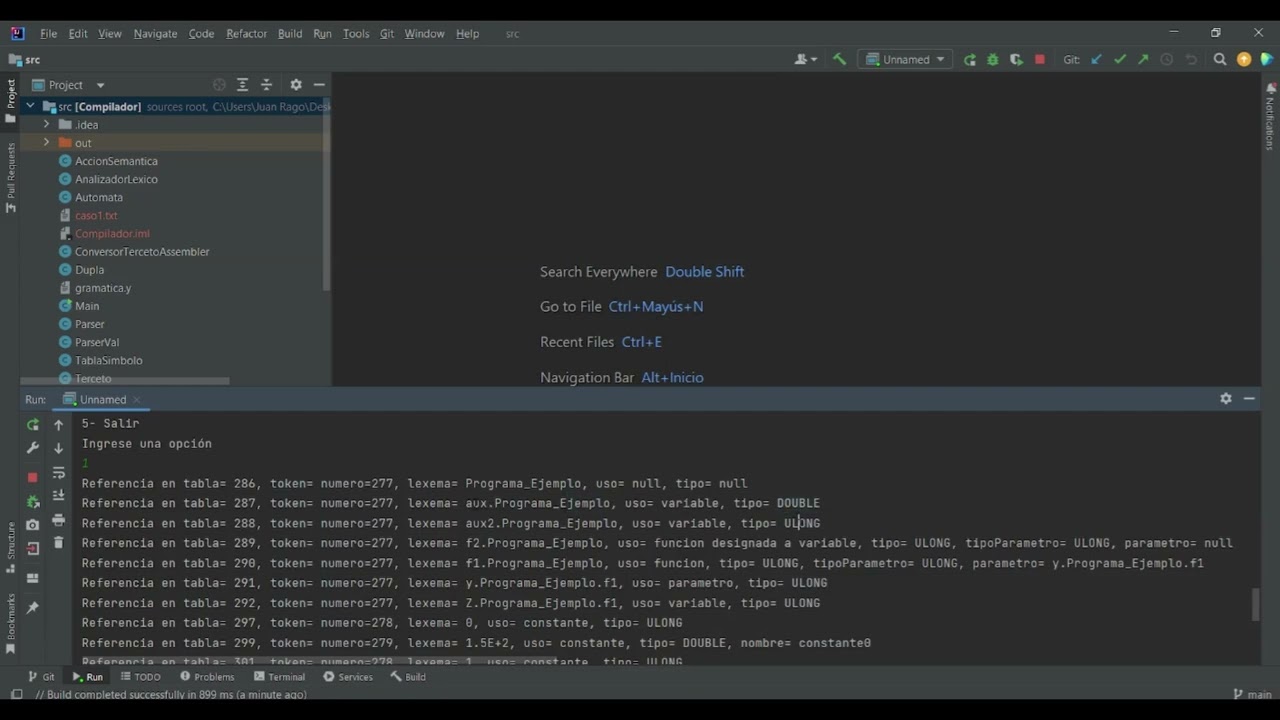Pin the Run tool window
1280x720 pixels.
(x=33, y=607)
